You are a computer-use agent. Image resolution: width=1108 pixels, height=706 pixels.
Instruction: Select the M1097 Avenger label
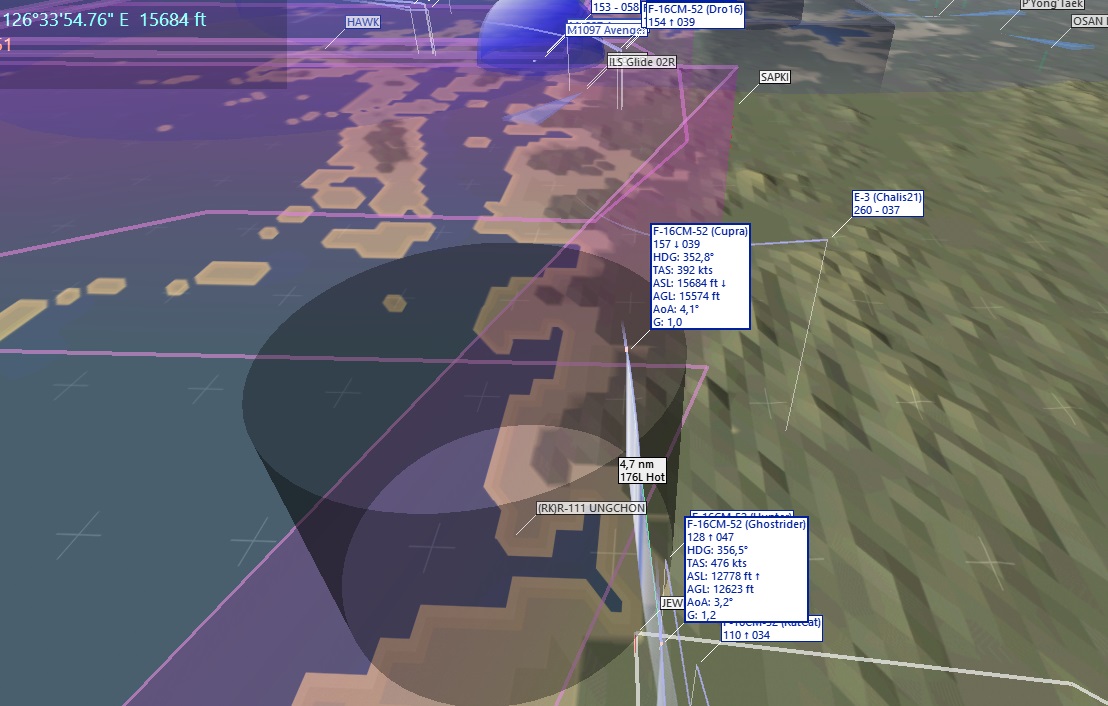[606, 30]
